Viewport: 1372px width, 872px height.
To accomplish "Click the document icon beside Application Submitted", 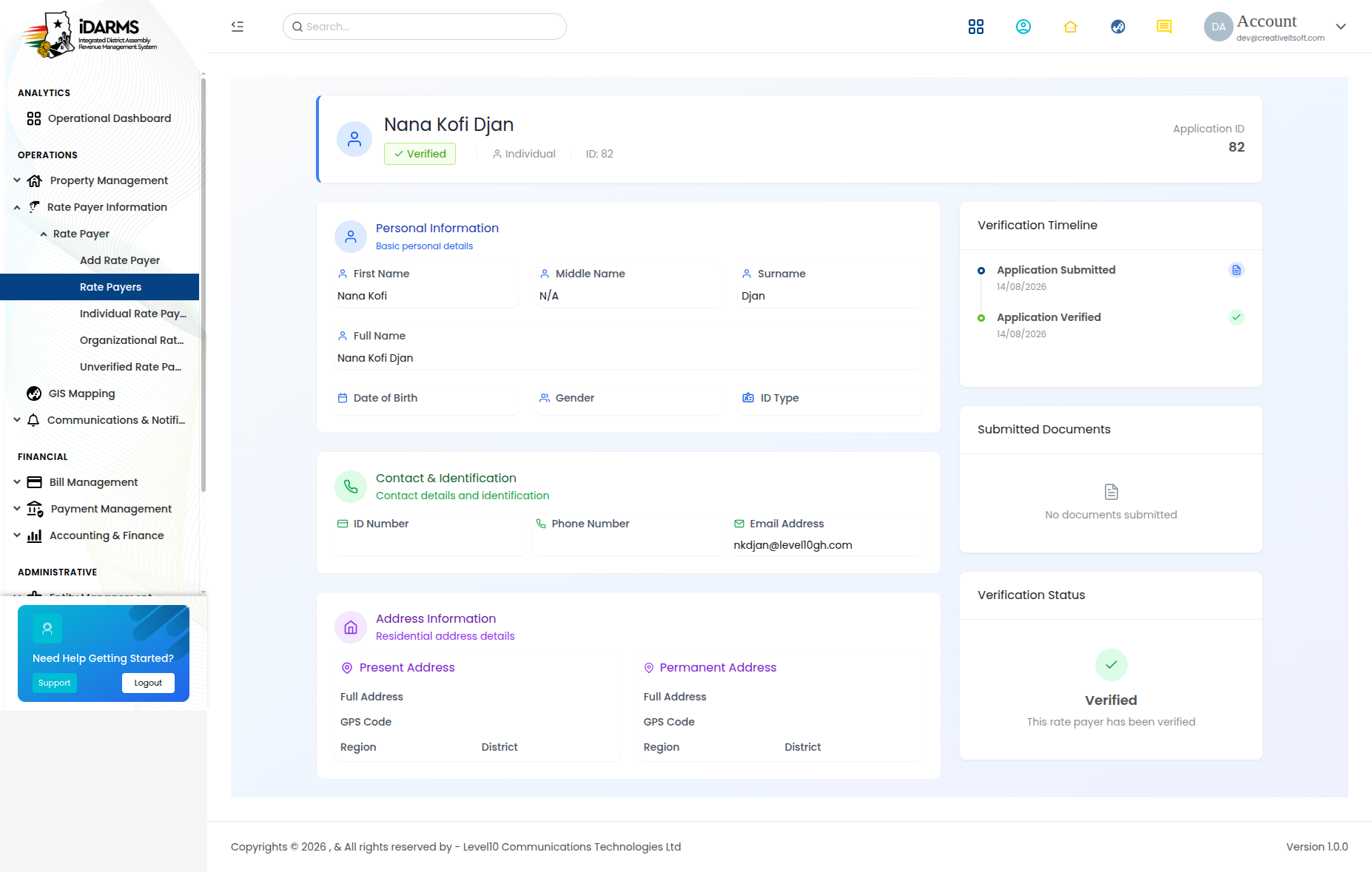I will [x=1237, y=270].
